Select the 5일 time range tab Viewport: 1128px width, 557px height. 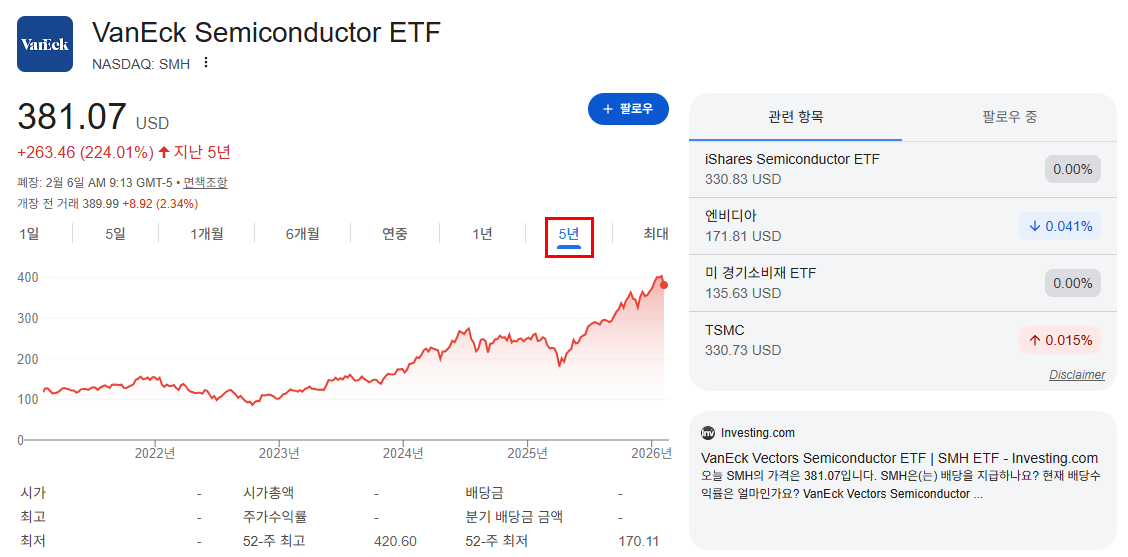(x=115, y=234)
